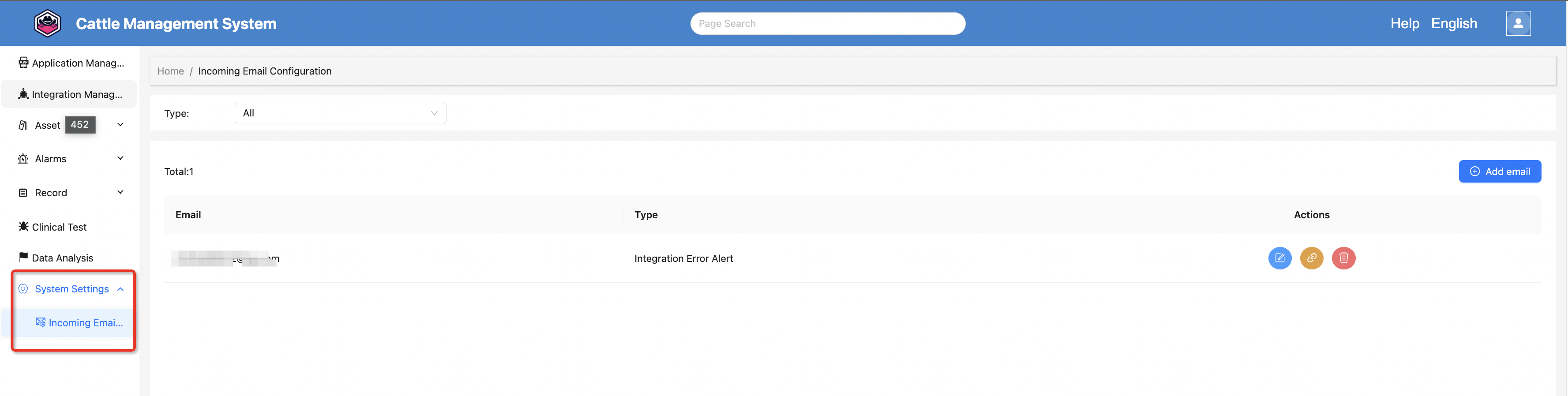Click the Type: filter label

(x=176, y=113)
